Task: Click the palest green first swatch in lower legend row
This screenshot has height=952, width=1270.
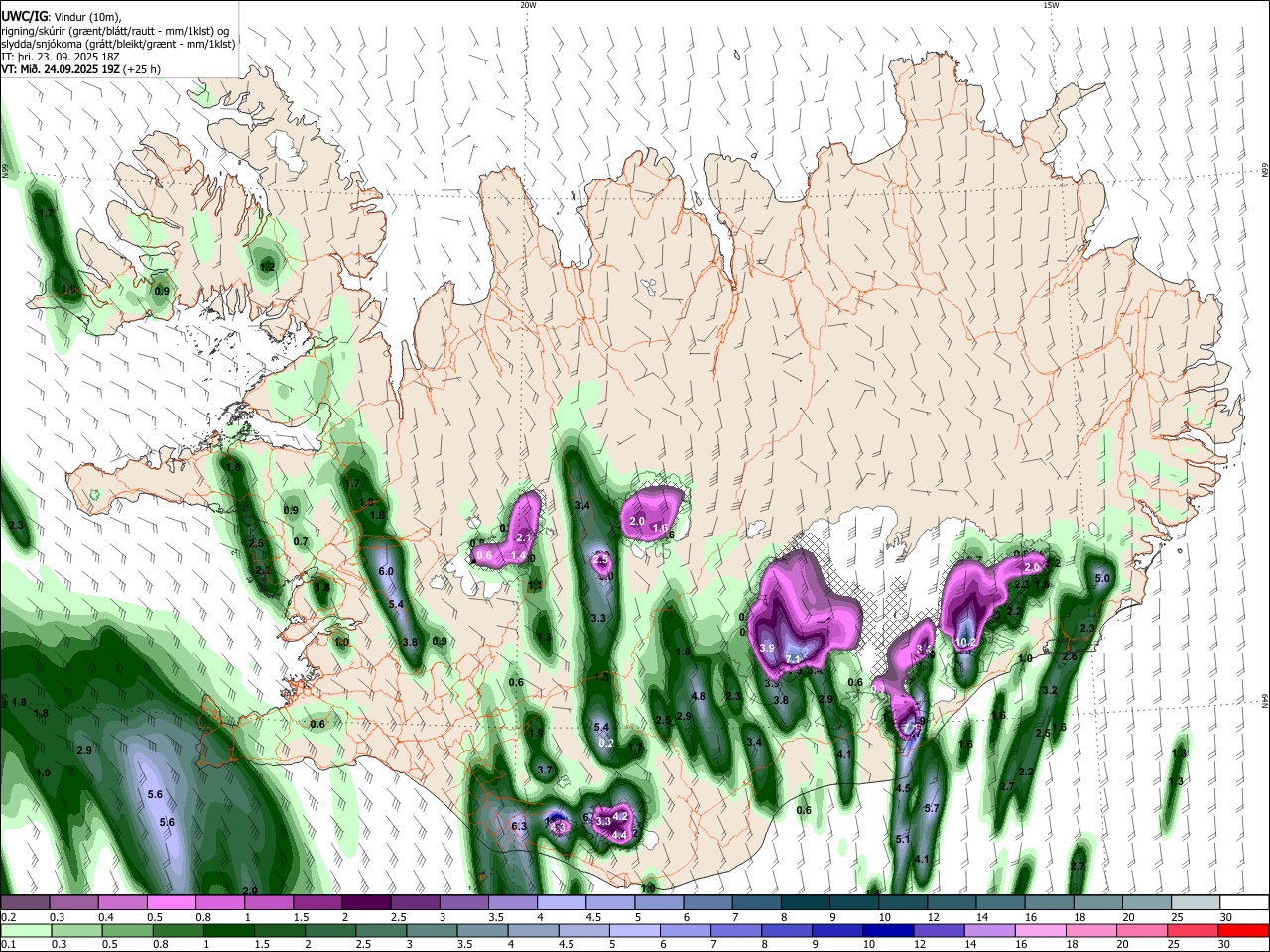Action: pos(26,930)
